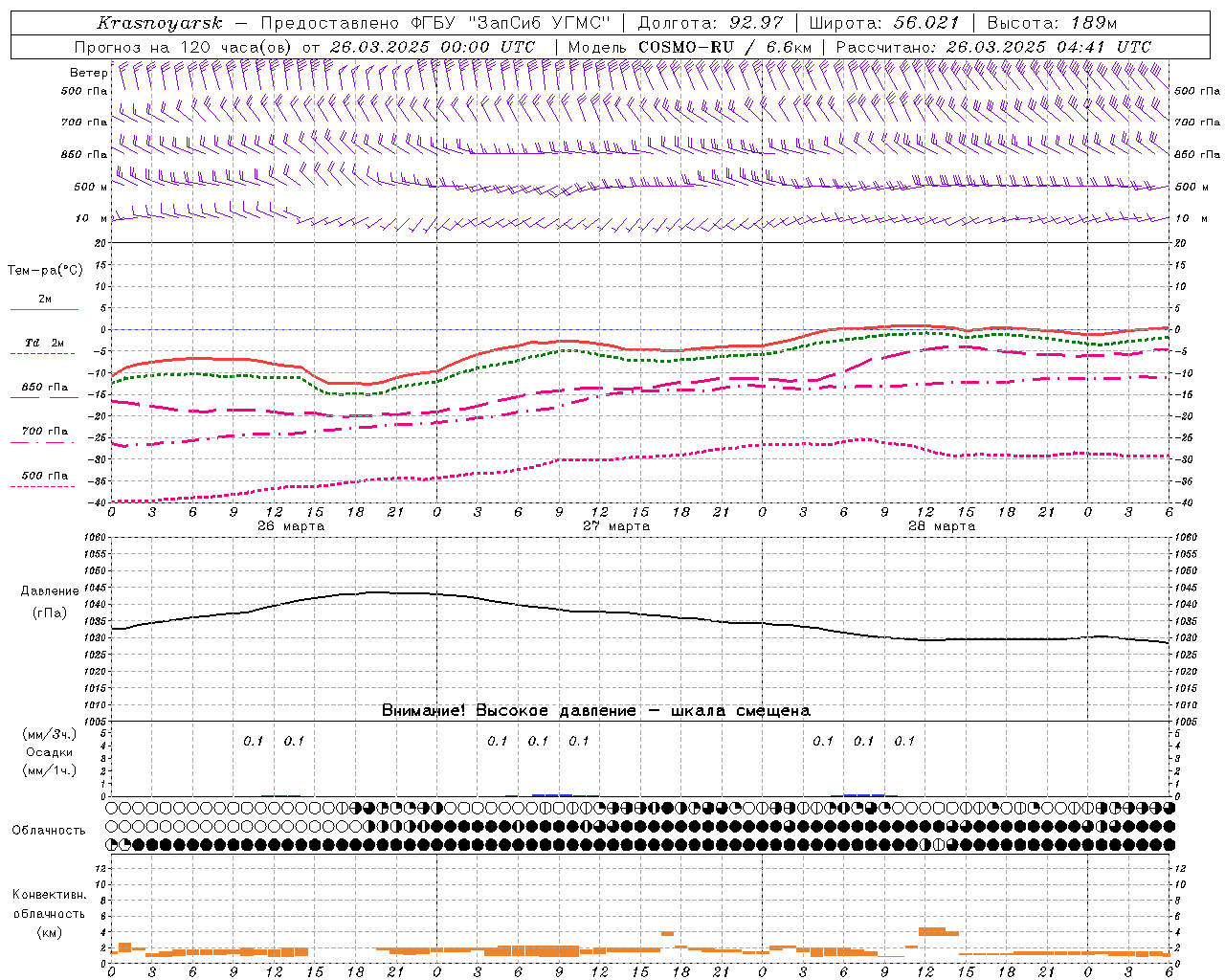Click the '27 марта' date label
The image size is (1225, 980).
[x=616, y=526]
